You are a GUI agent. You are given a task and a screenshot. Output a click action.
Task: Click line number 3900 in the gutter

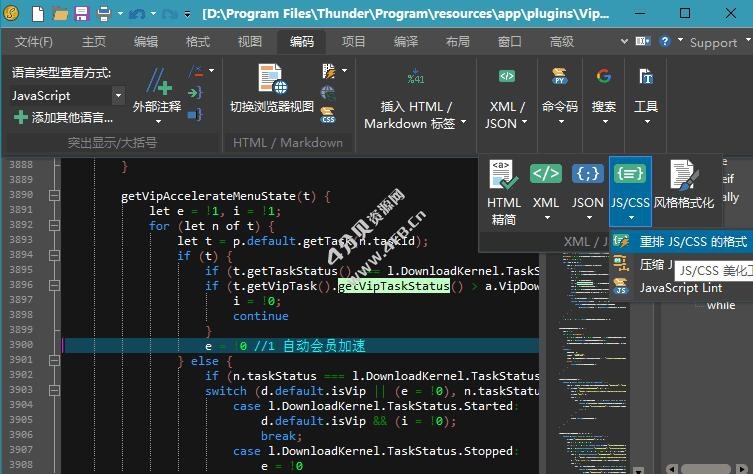tap(21, 344)
